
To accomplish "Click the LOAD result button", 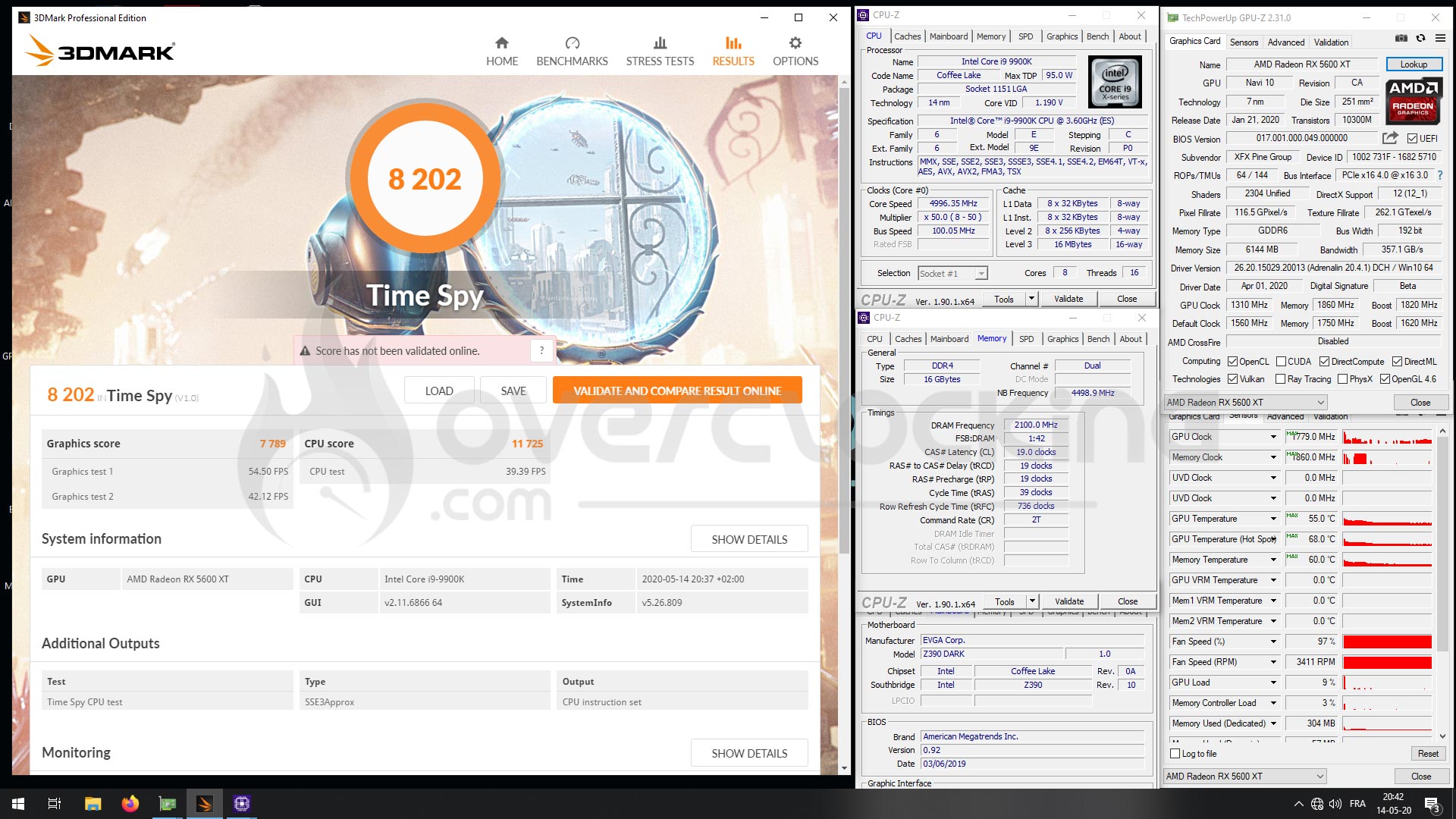I will click(x=439, y=391).
